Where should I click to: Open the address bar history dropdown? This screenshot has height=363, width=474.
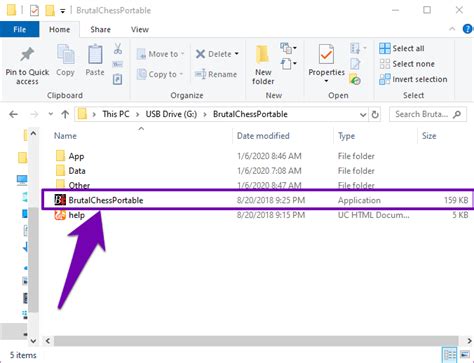[x=363, y=115]
